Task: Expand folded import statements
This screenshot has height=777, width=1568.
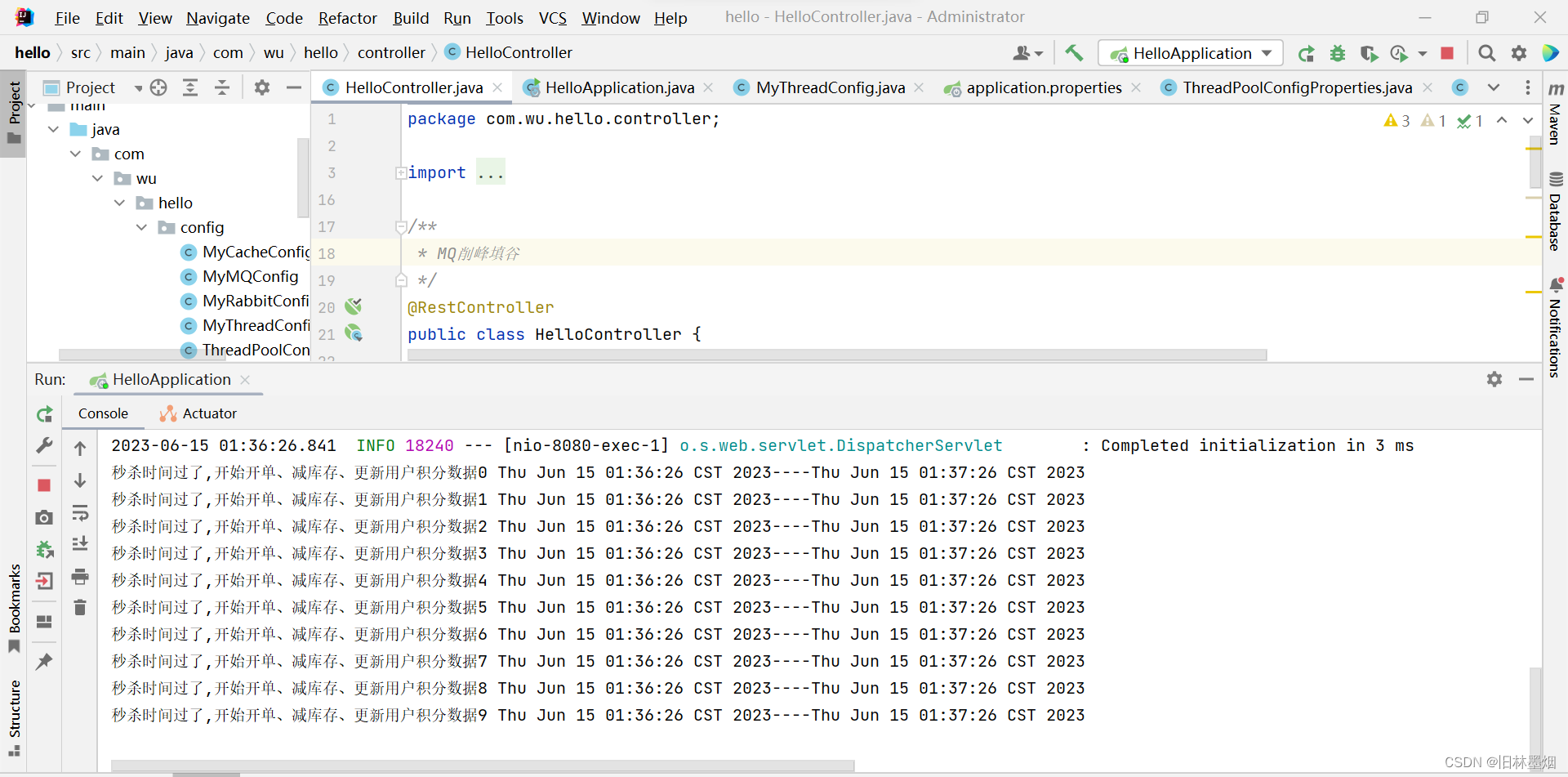Action: click(x=401, y=172)
